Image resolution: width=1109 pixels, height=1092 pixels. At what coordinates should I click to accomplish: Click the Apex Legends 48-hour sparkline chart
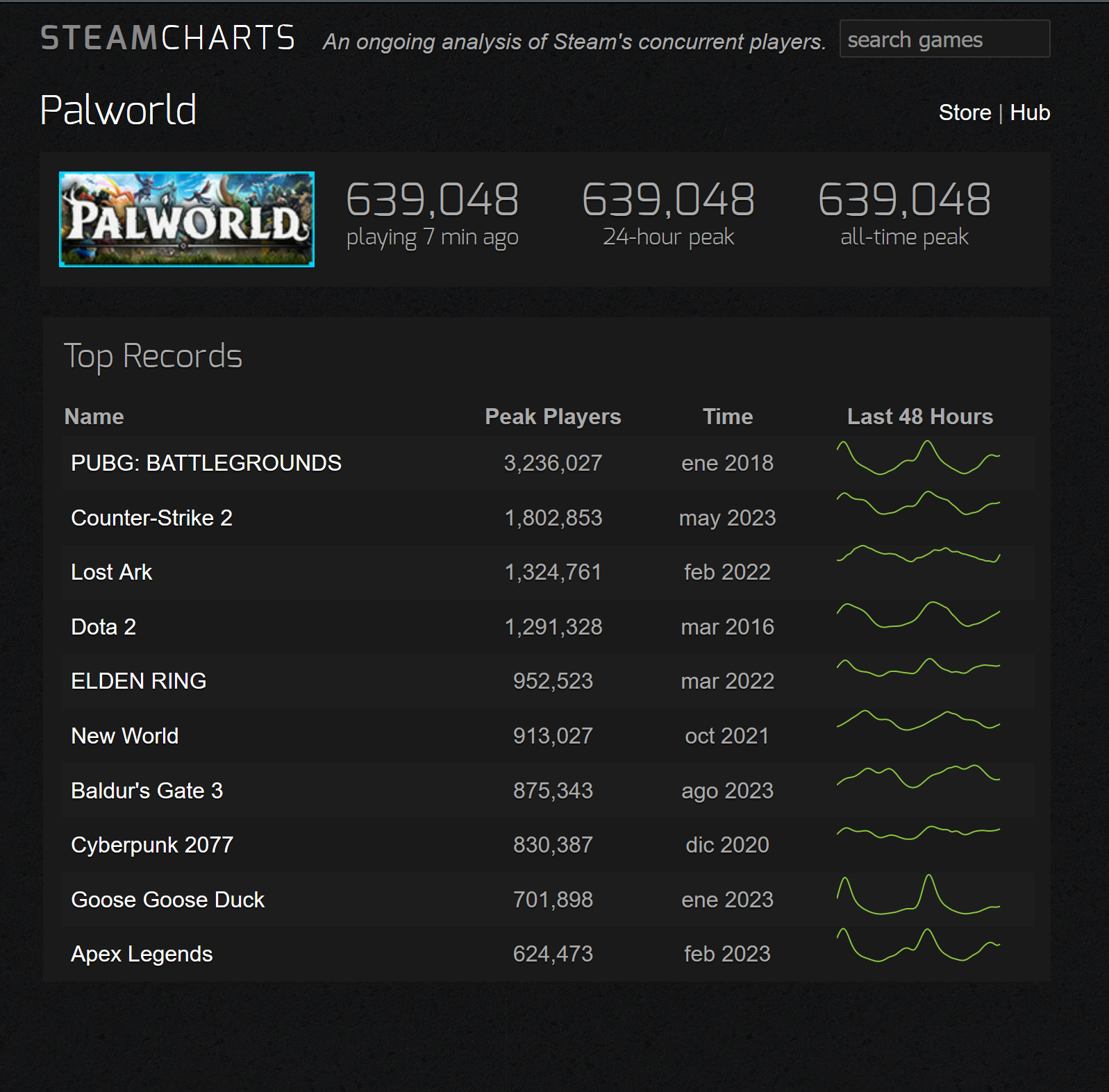click(918, 945)
